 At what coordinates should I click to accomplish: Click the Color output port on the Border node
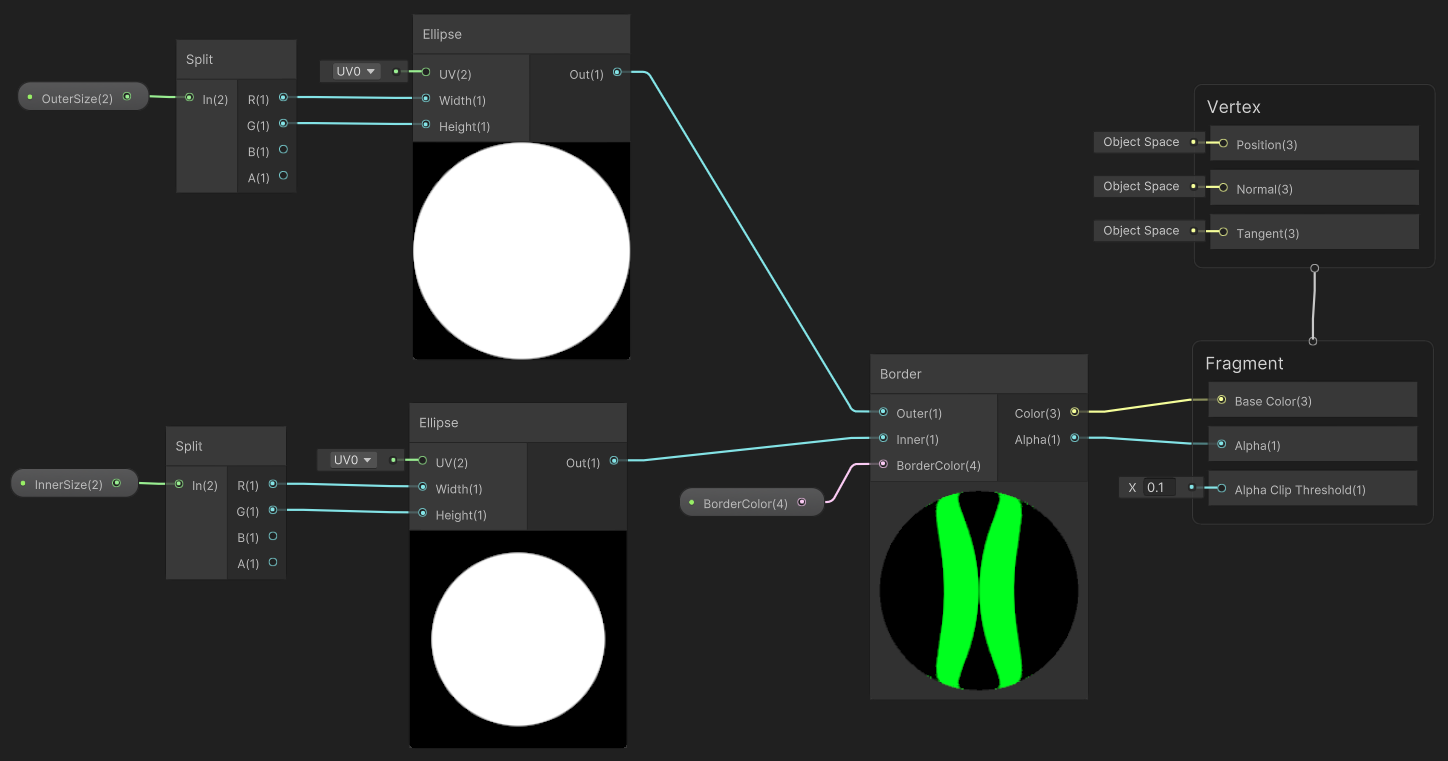pos(1074,412)
